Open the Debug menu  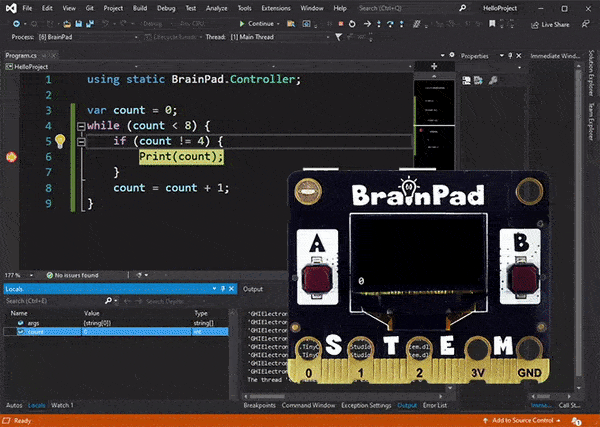click(x=166, y=8)
